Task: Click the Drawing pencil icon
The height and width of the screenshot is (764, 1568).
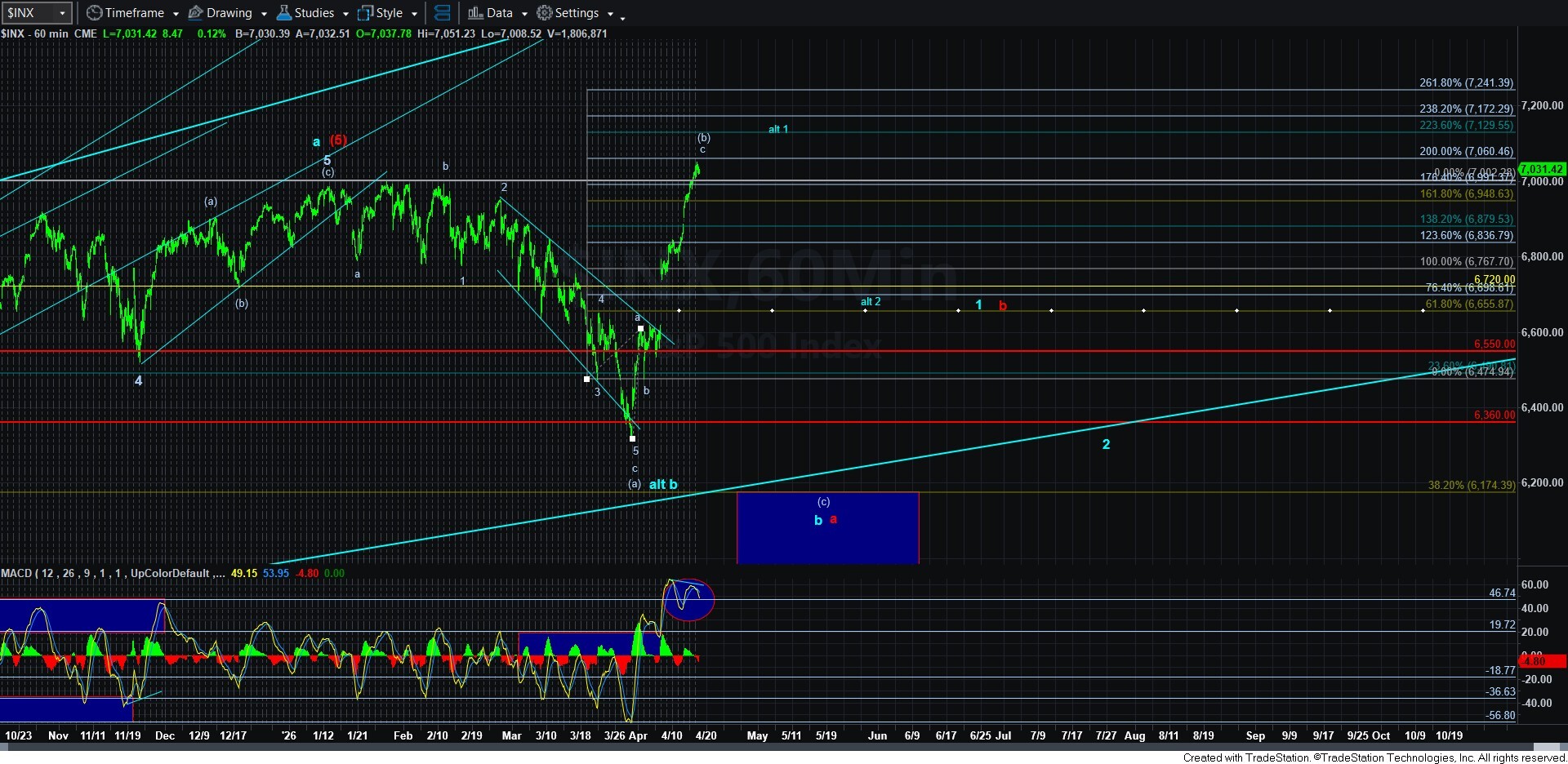Action: click(196, 13)
